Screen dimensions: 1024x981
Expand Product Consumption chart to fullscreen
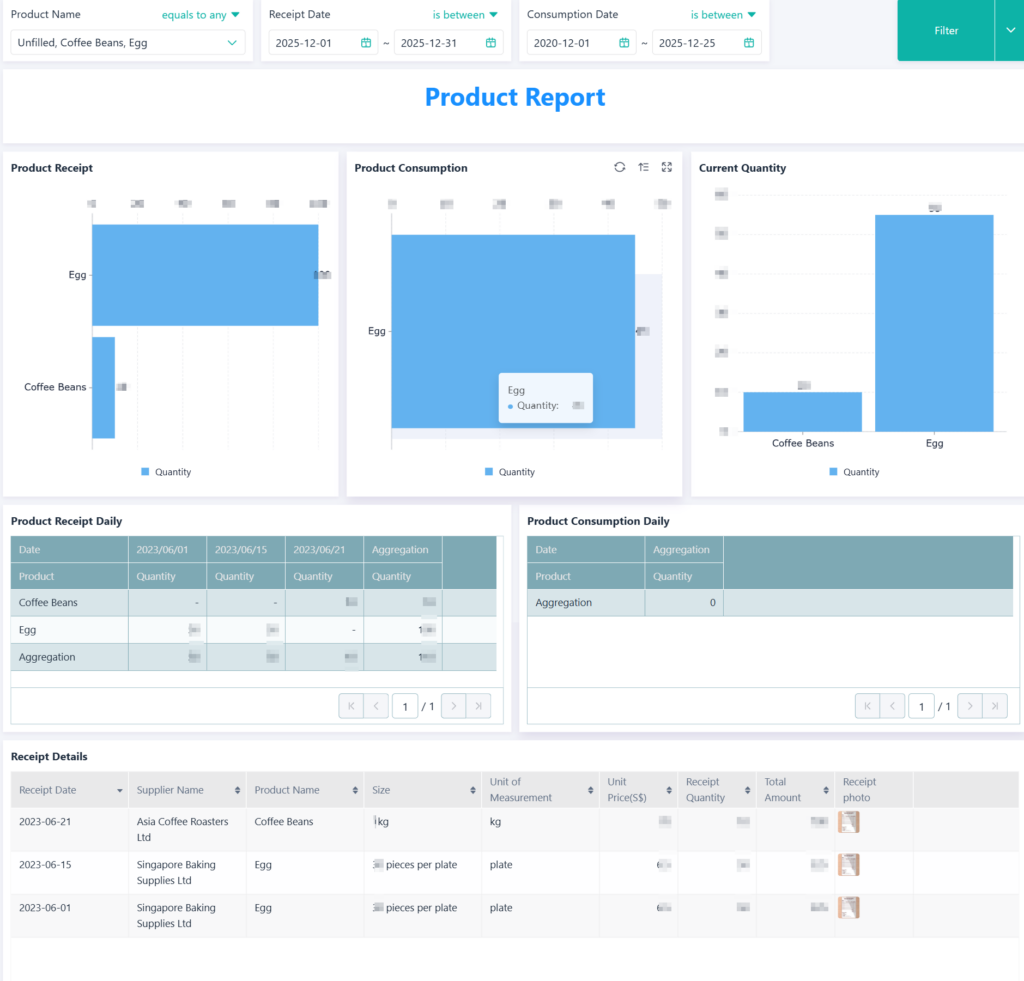[x=667, y=168]
